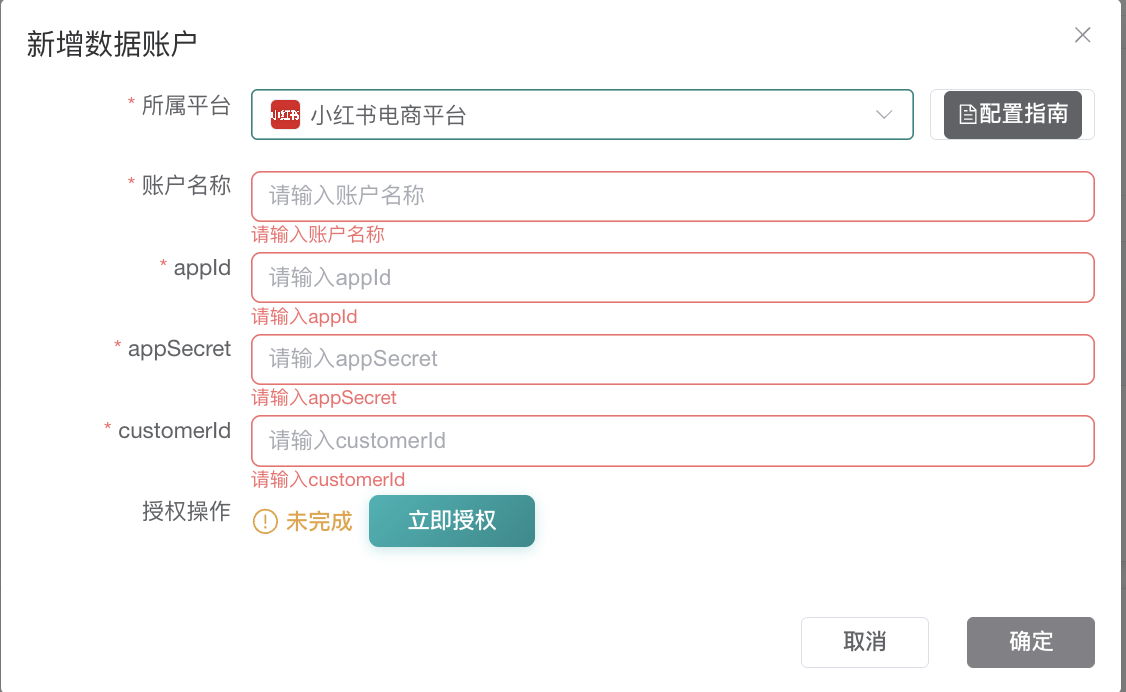Focus the customerId input field
The height and width of the screenshot is (692, 1126).
pos(672,441)
